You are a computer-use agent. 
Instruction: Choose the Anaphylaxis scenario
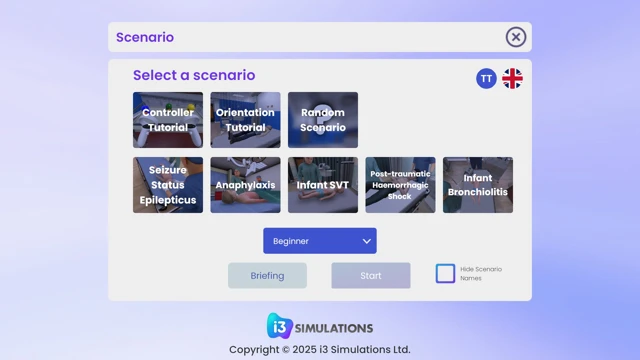point(245,185)
